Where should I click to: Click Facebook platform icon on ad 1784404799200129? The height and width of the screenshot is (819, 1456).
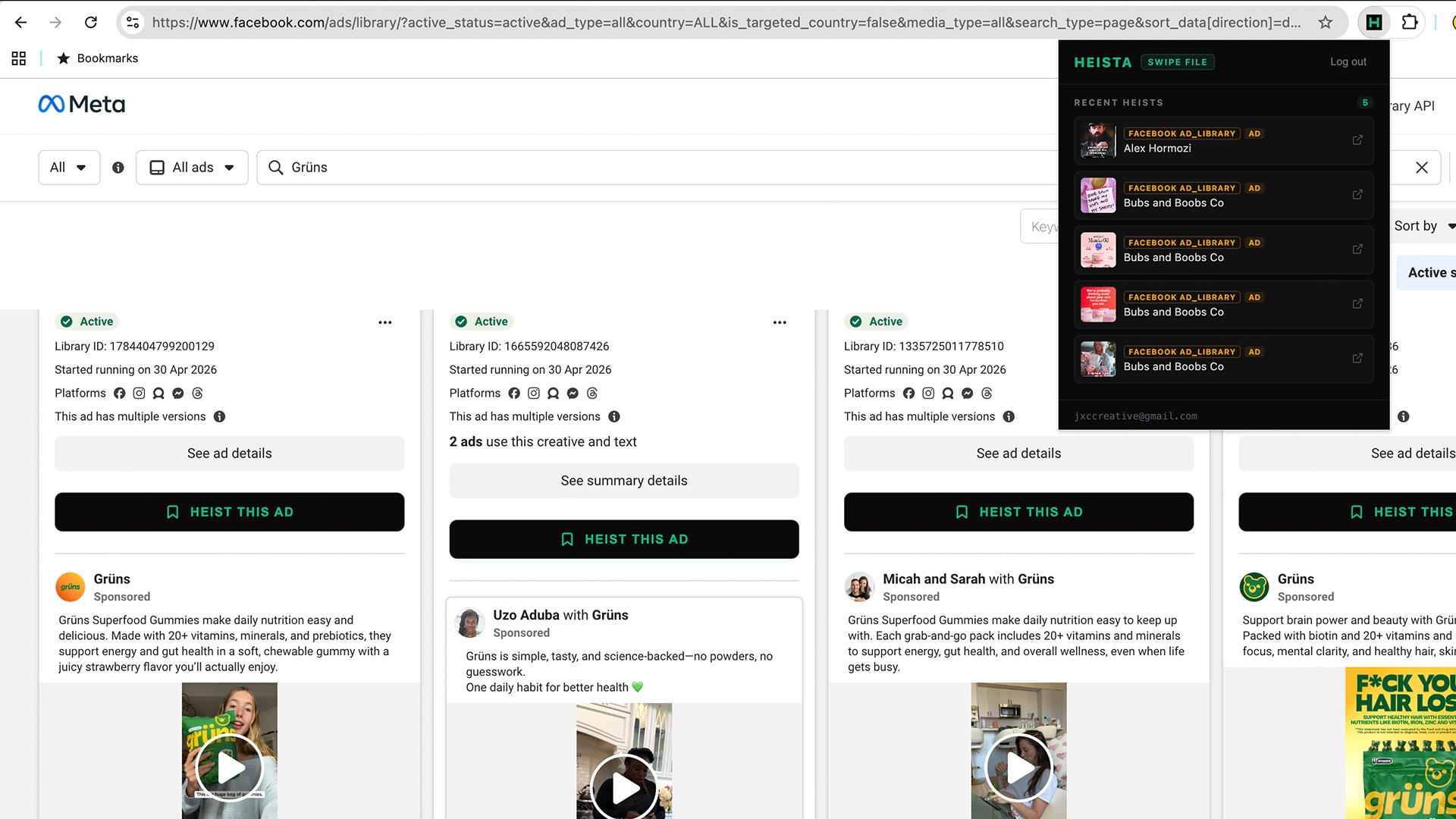pyautogui.click(x=120, y=393)
